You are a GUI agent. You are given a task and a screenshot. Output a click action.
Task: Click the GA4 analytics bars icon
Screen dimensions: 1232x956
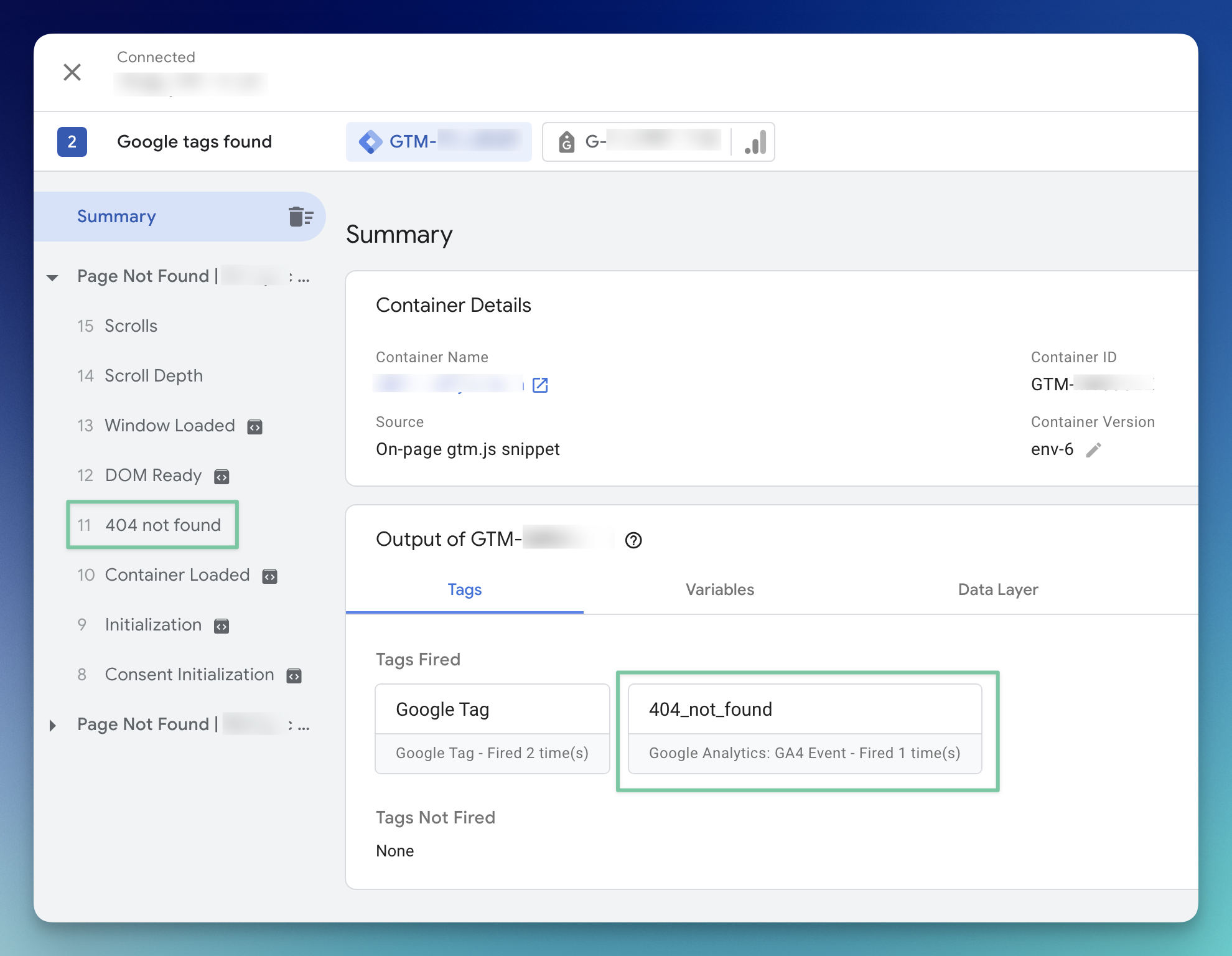(x=755, y=143)
